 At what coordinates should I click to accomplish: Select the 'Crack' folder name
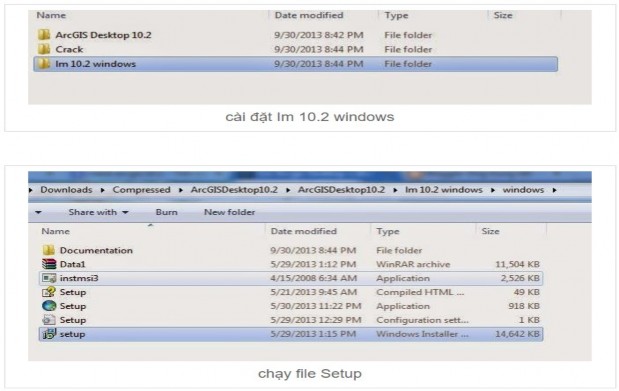(x=69, y=49)
